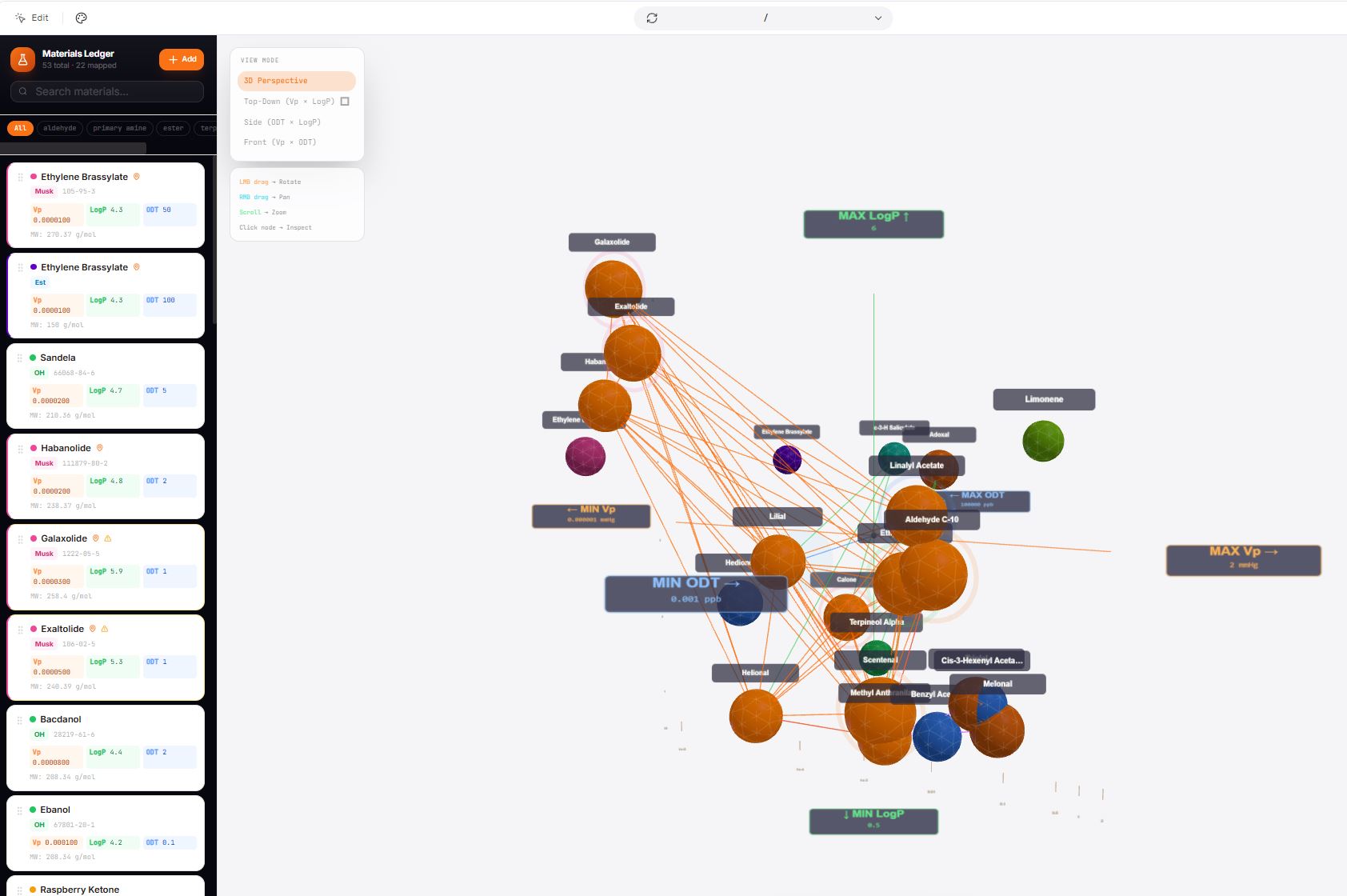1347x896 pixels.
Task: Select the green Limonene sphere node
Action: 1043,441
